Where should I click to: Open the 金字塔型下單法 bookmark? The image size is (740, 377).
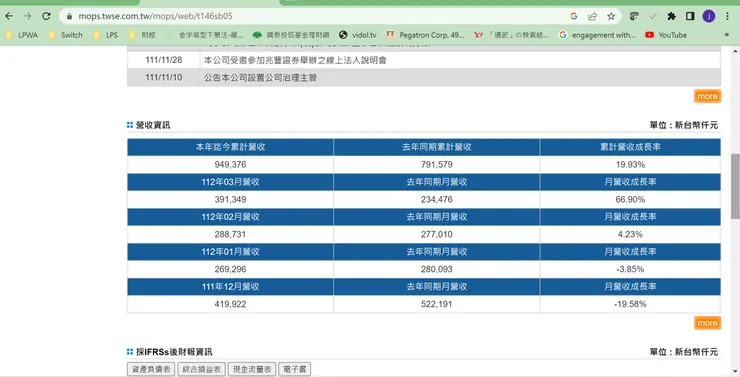coord(204,35)
